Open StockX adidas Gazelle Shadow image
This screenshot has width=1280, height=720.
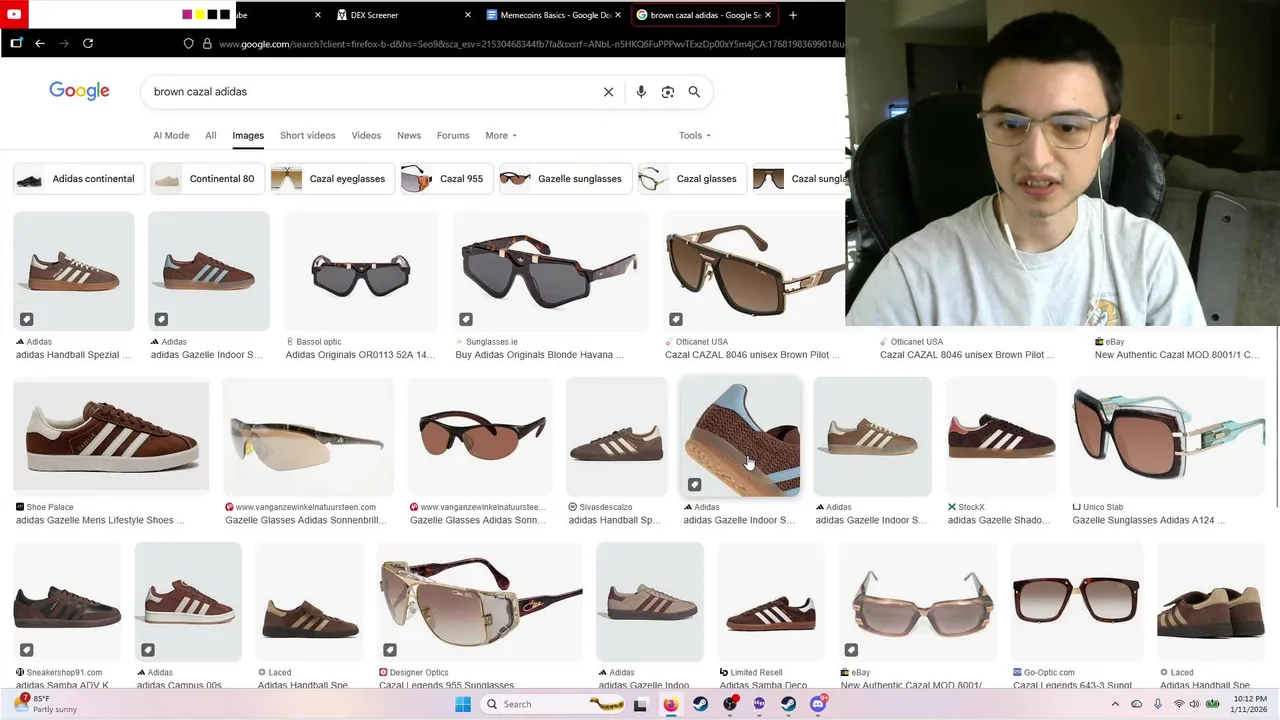click(1001, 436)
